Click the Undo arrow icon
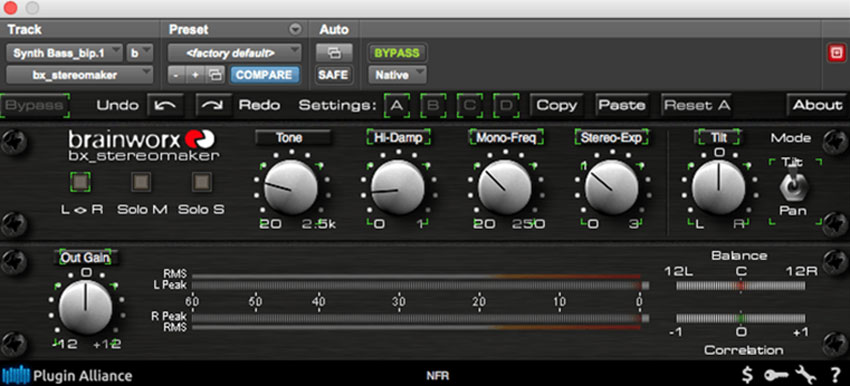 click(165, 105)
